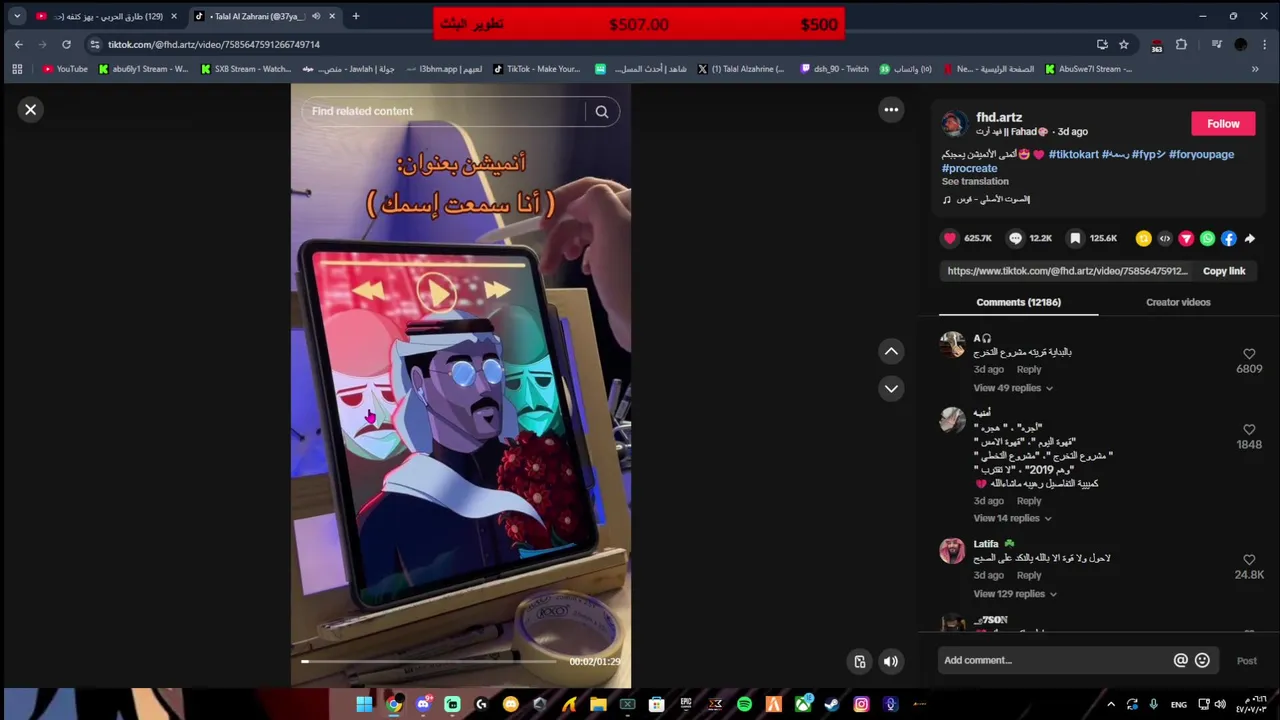This screenshot has height=720, width=1280.
Task: Post the comment
Action: coord(1247,661)
